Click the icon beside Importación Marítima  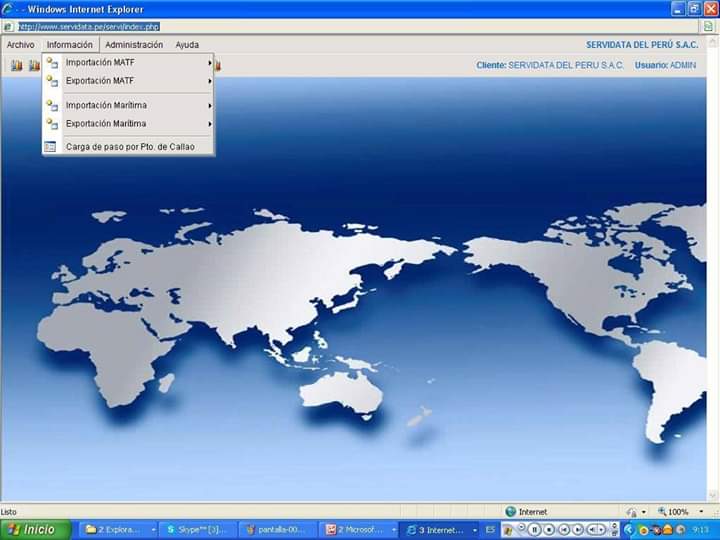coord(51,105)
